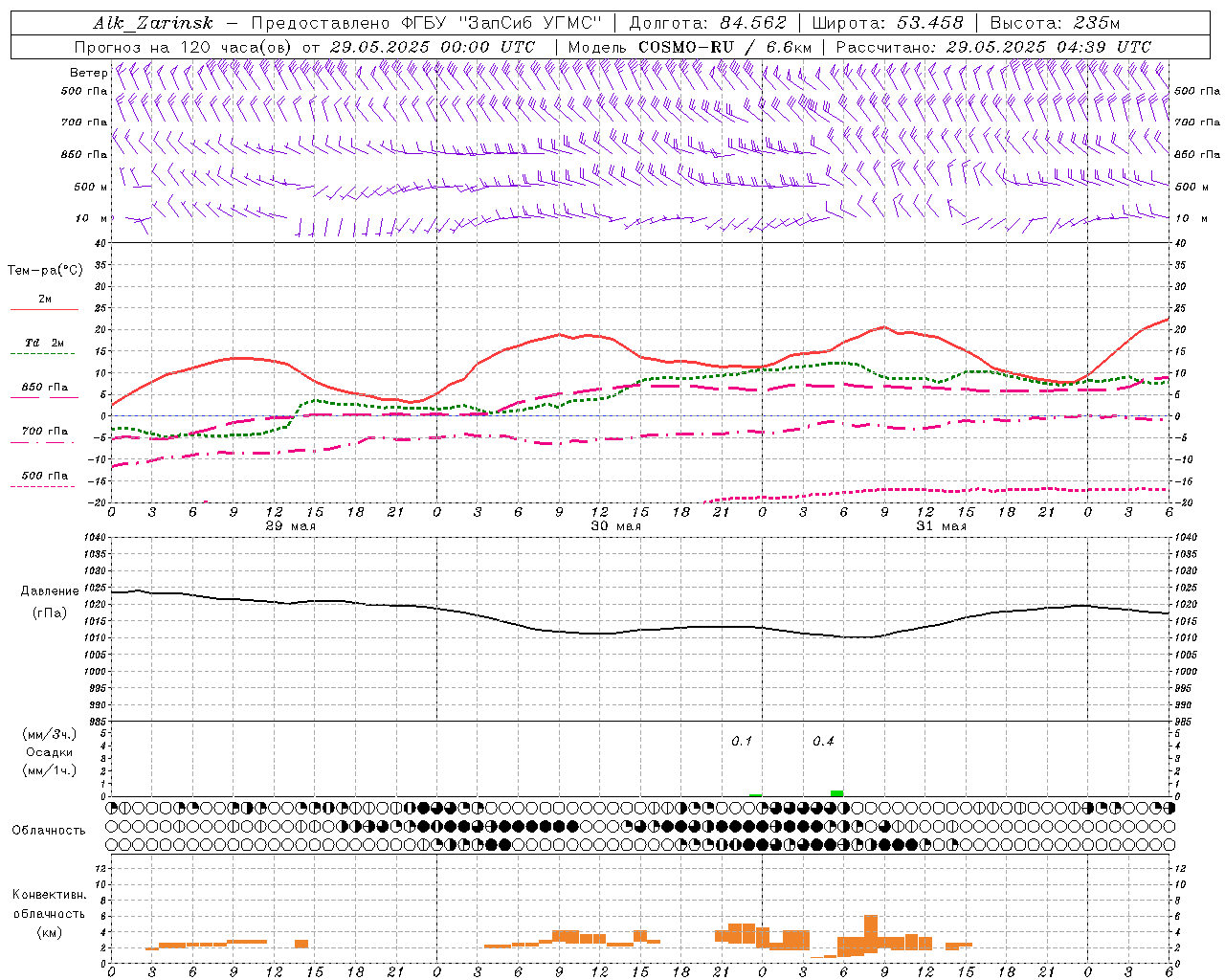Click the date label 30 мая
Screen dimensions: 1225x980
[x=615, y=526]
